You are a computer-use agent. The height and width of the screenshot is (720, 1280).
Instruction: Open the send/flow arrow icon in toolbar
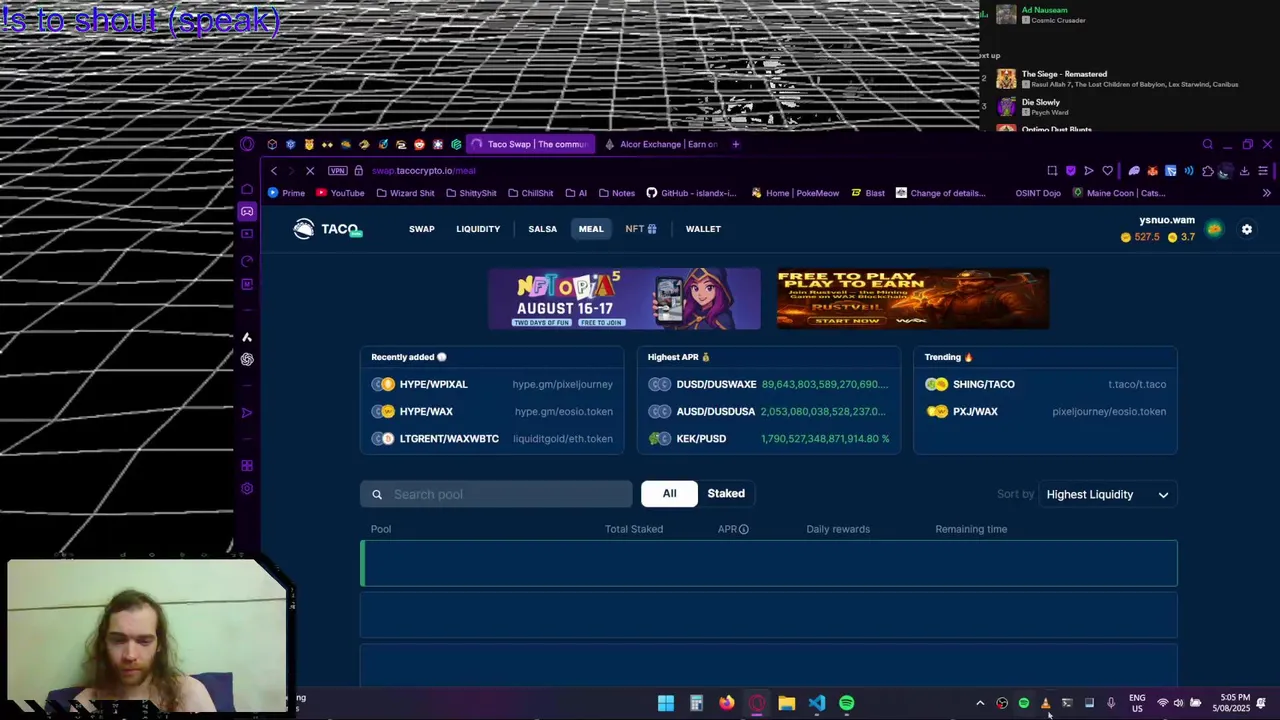tap(1089, 171)
